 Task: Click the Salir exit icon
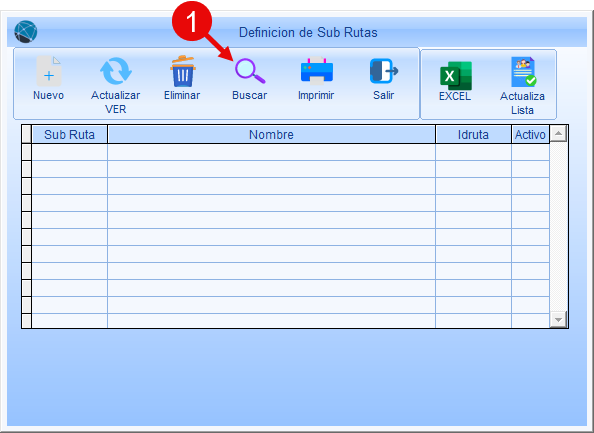pos(383,71)
